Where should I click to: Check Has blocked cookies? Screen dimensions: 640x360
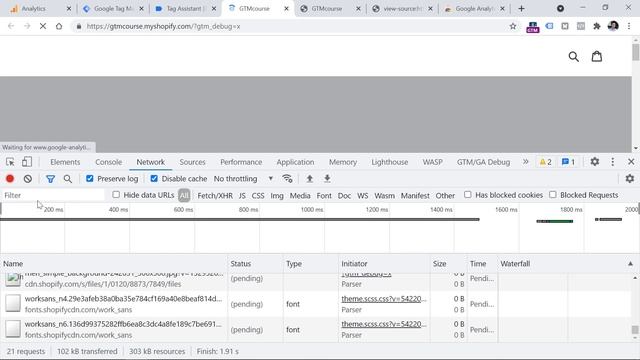(468, 195)
